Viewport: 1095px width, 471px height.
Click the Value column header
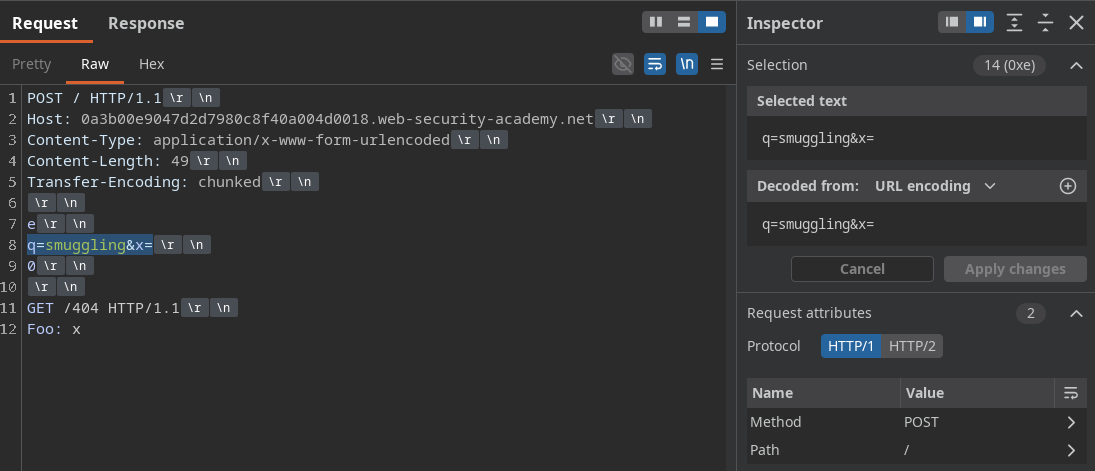[977, 393]
